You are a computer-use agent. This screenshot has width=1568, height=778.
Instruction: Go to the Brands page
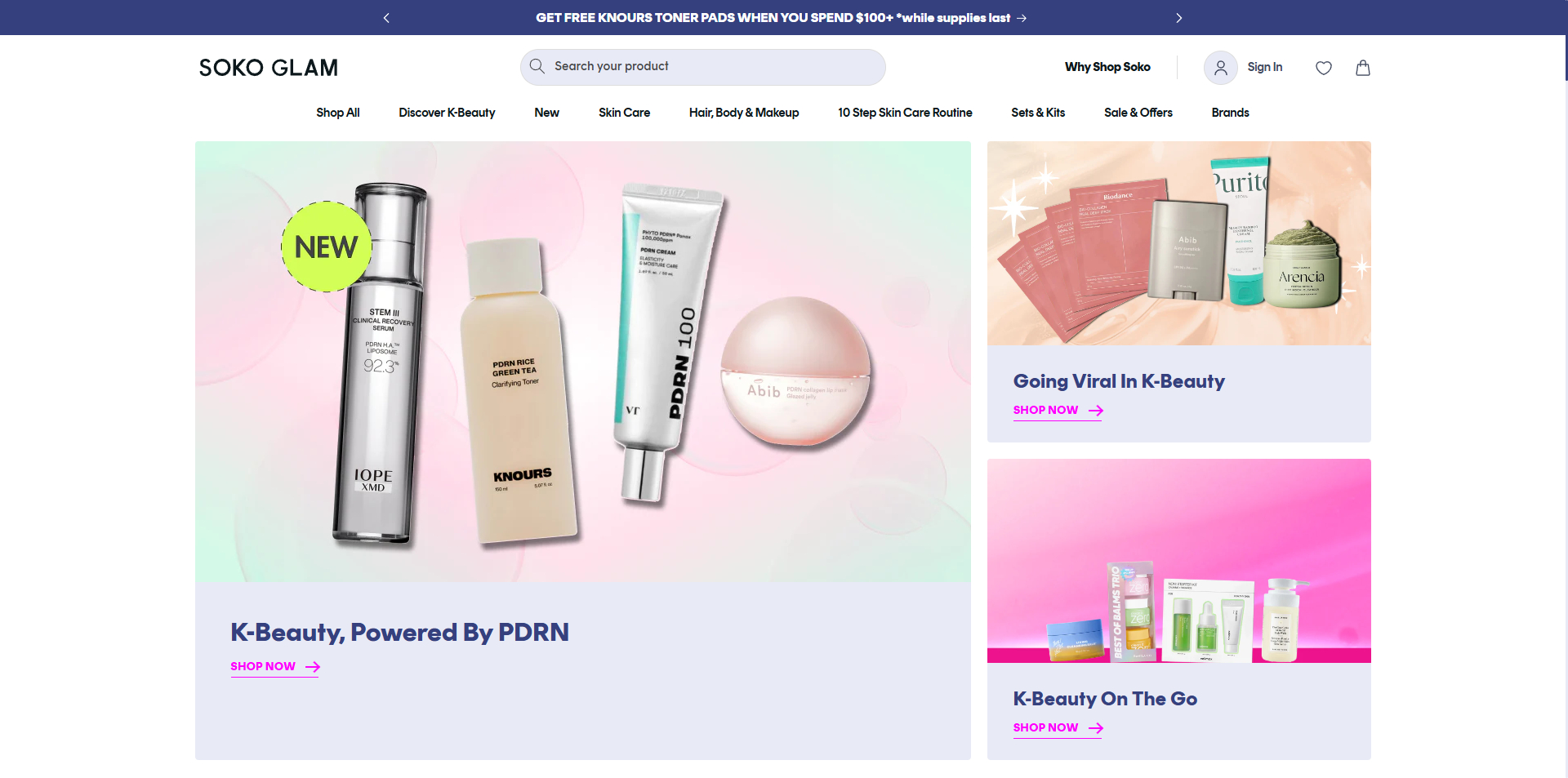tap(1230, 113)
